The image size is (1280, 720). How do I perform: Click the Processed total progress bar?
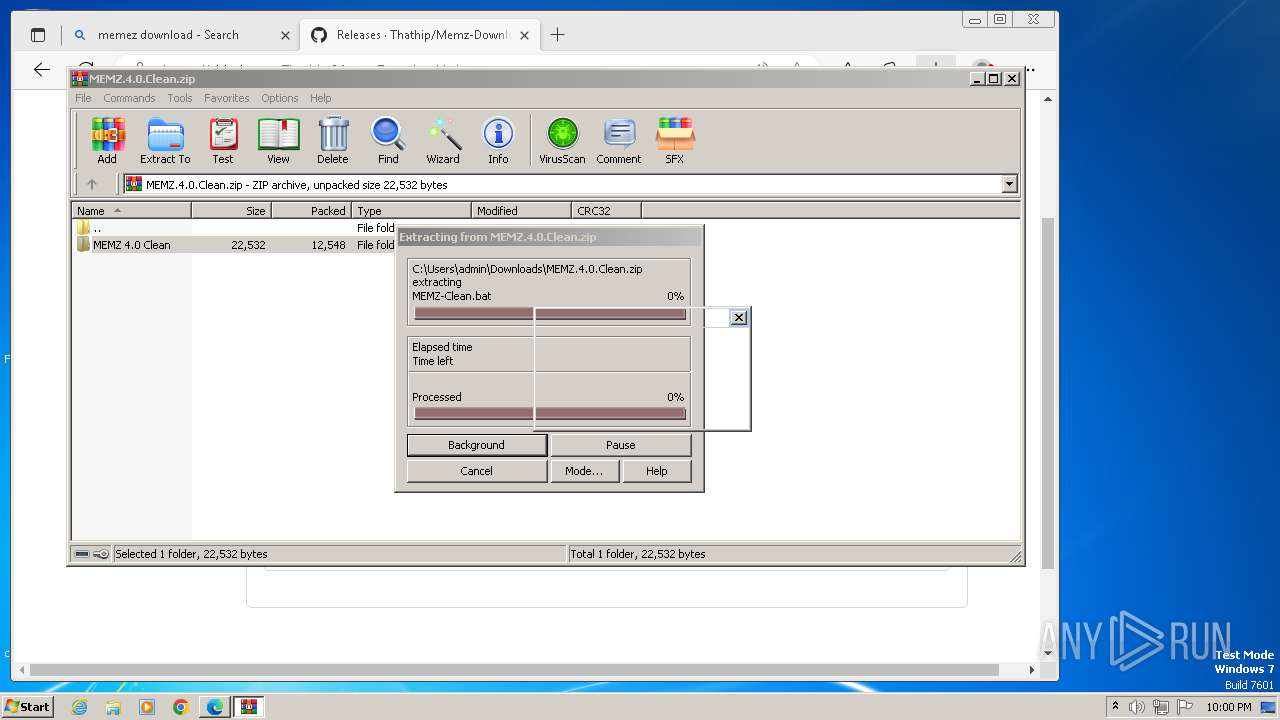click(550, 413)
